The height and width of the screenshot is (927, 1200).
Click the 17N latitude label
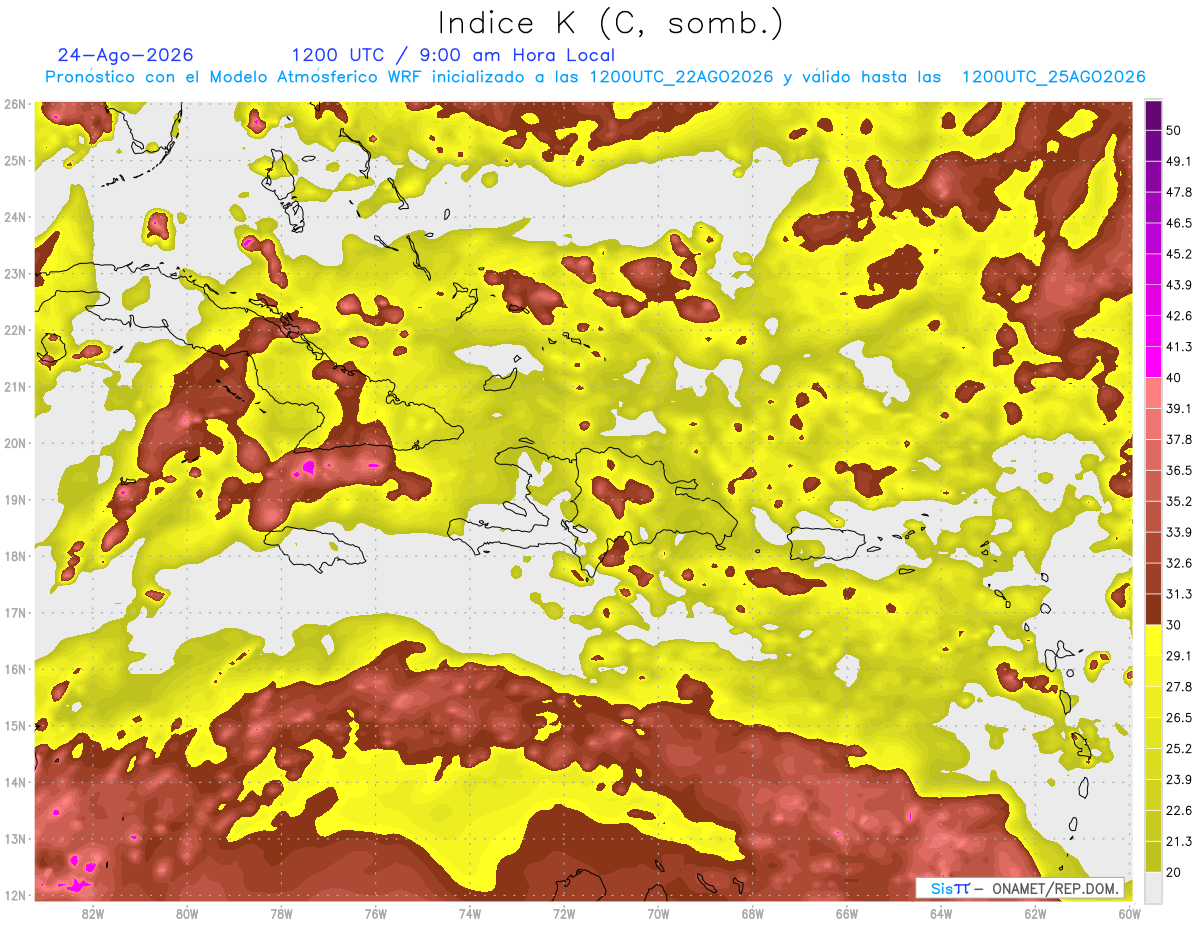[x=15, y=612]
